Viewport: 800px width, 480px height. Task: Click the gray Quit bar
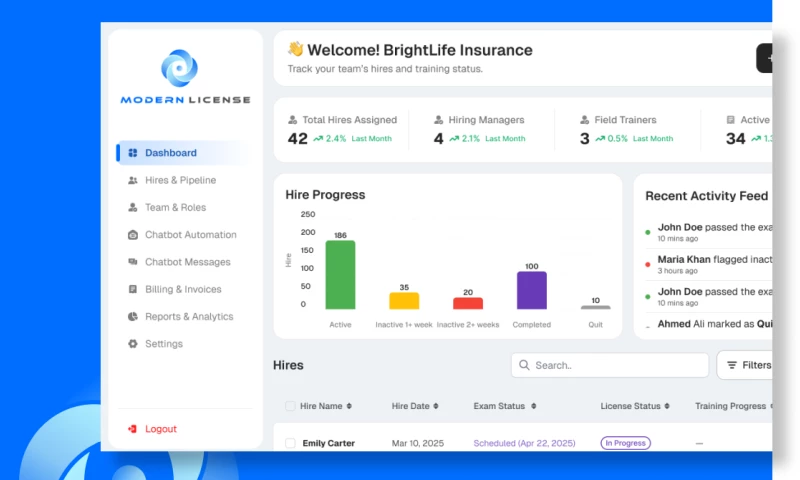[595, 307]
